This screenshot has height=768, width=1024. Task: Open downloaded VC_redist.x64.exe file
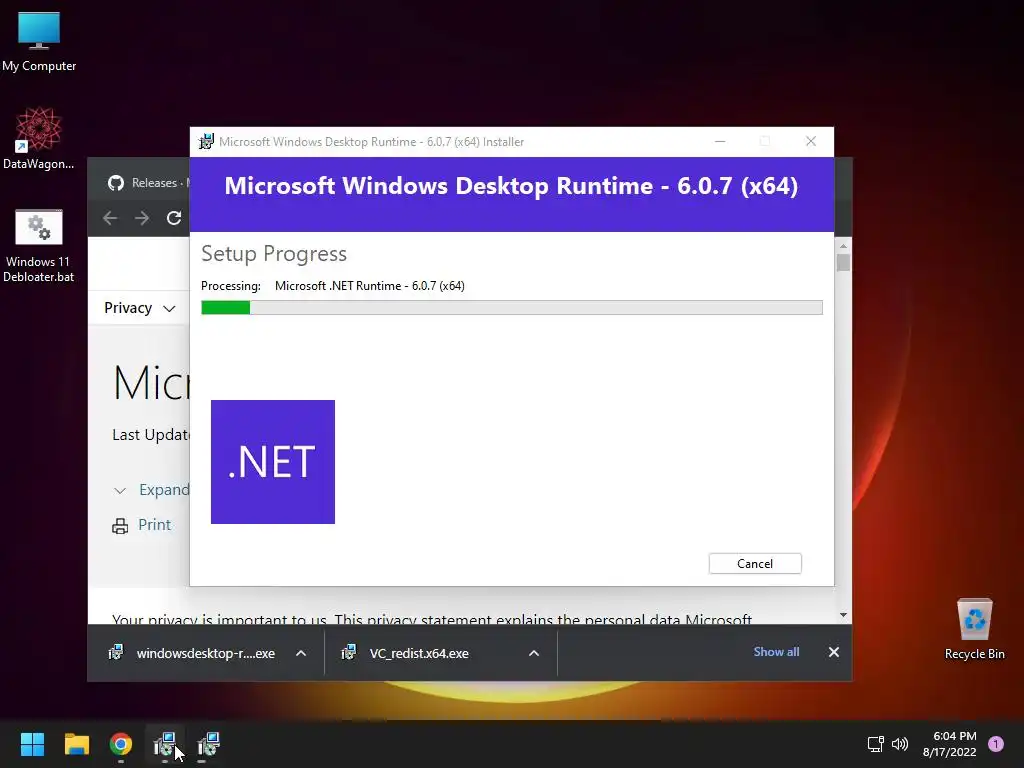tap(419, 653)
